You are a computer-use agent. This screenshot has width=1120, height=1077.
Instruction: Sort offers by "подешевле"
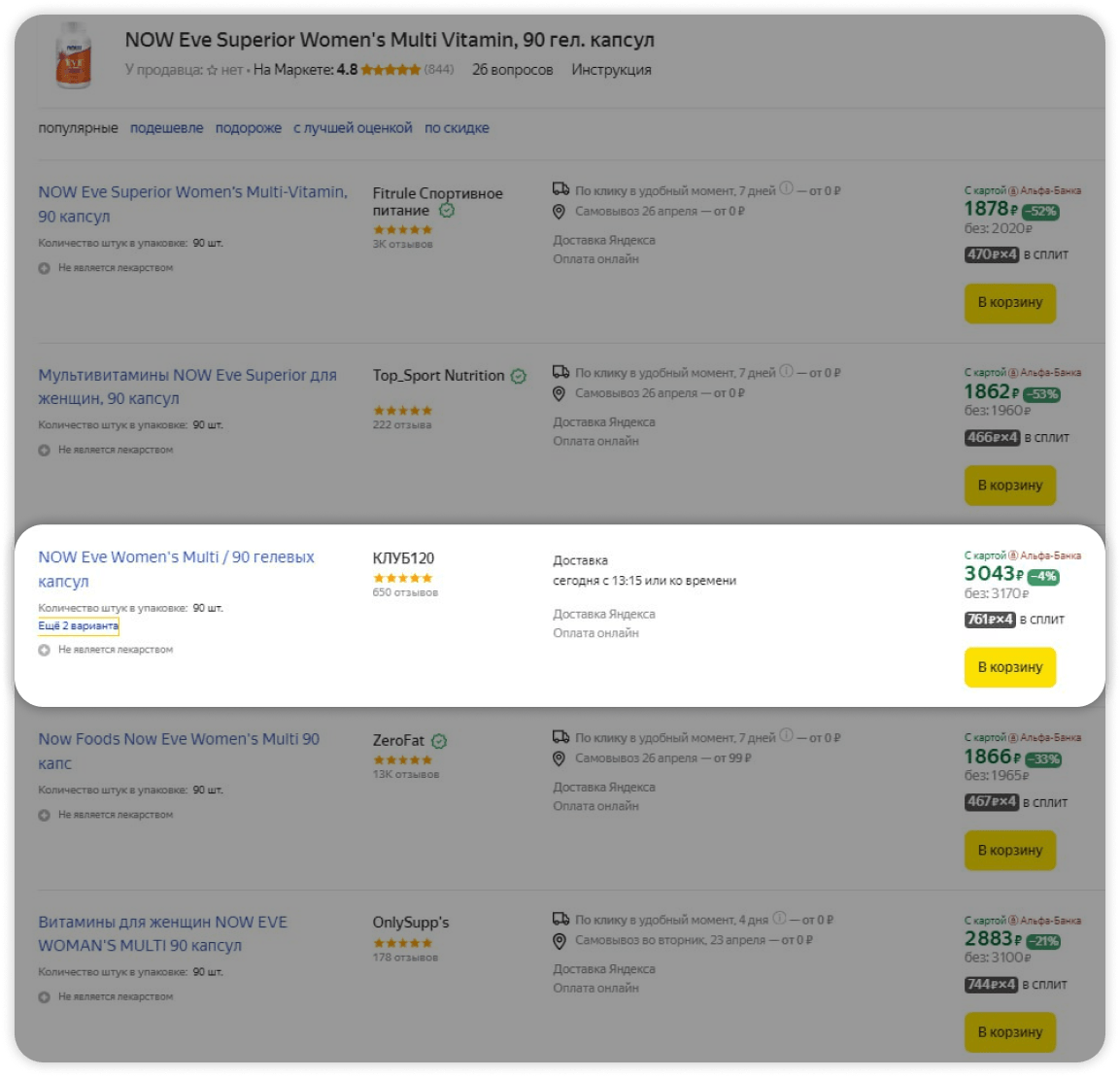click(167, 128)
